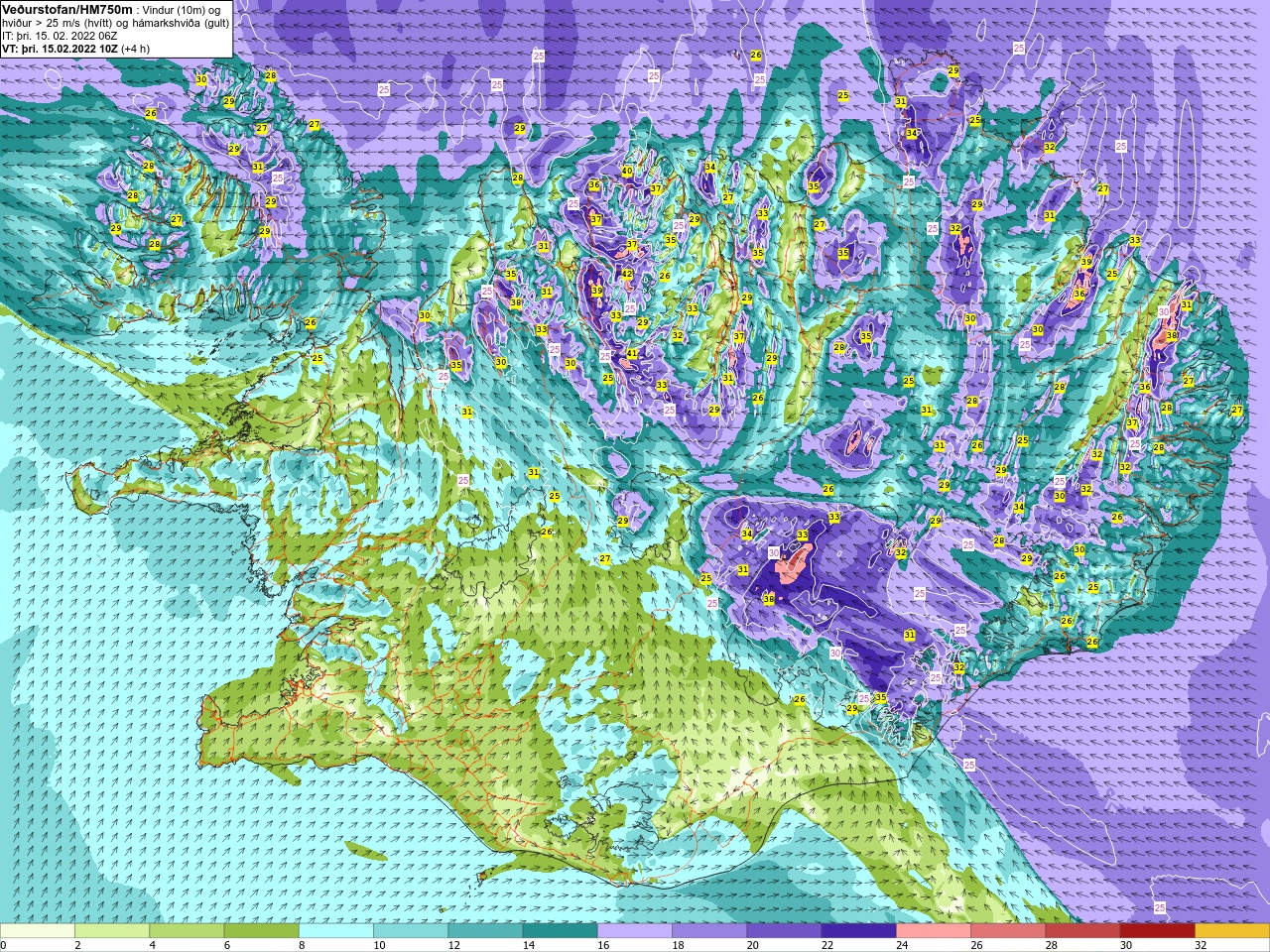The image size is (1270, 952).
Task: Select the '10' tick label on color scale
Action: tap(379, 945)
